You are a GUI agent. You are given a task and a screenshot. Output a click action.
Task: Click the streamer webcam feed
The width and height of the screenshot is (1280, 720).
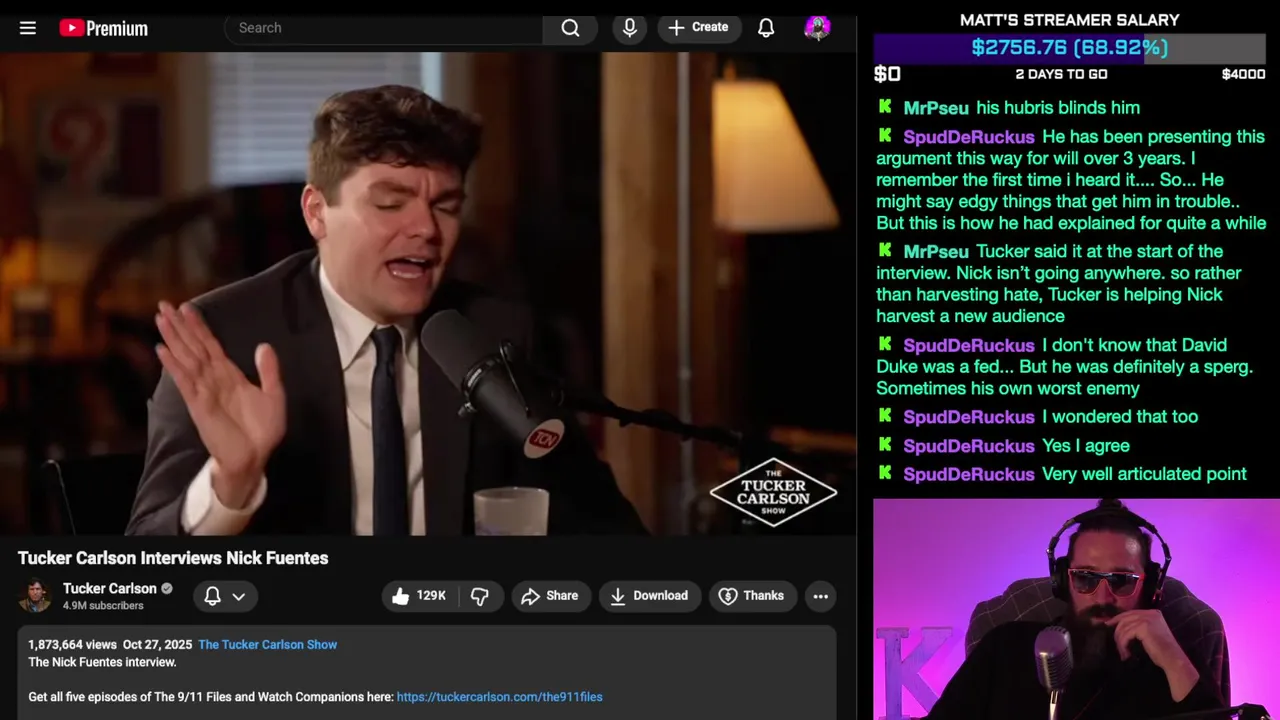(1076, 609)
